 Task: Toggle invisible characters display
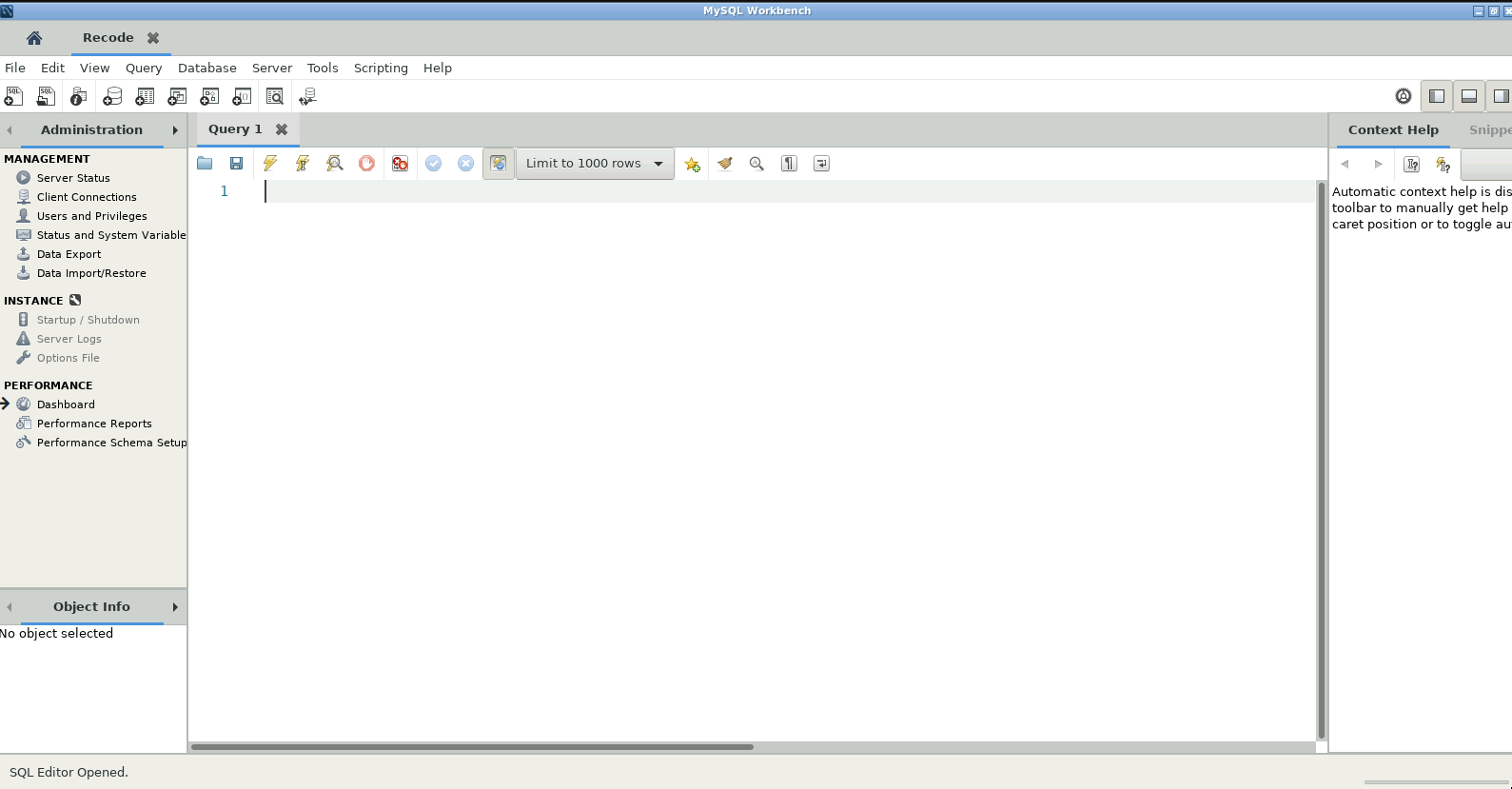click(x=789, y=164)
